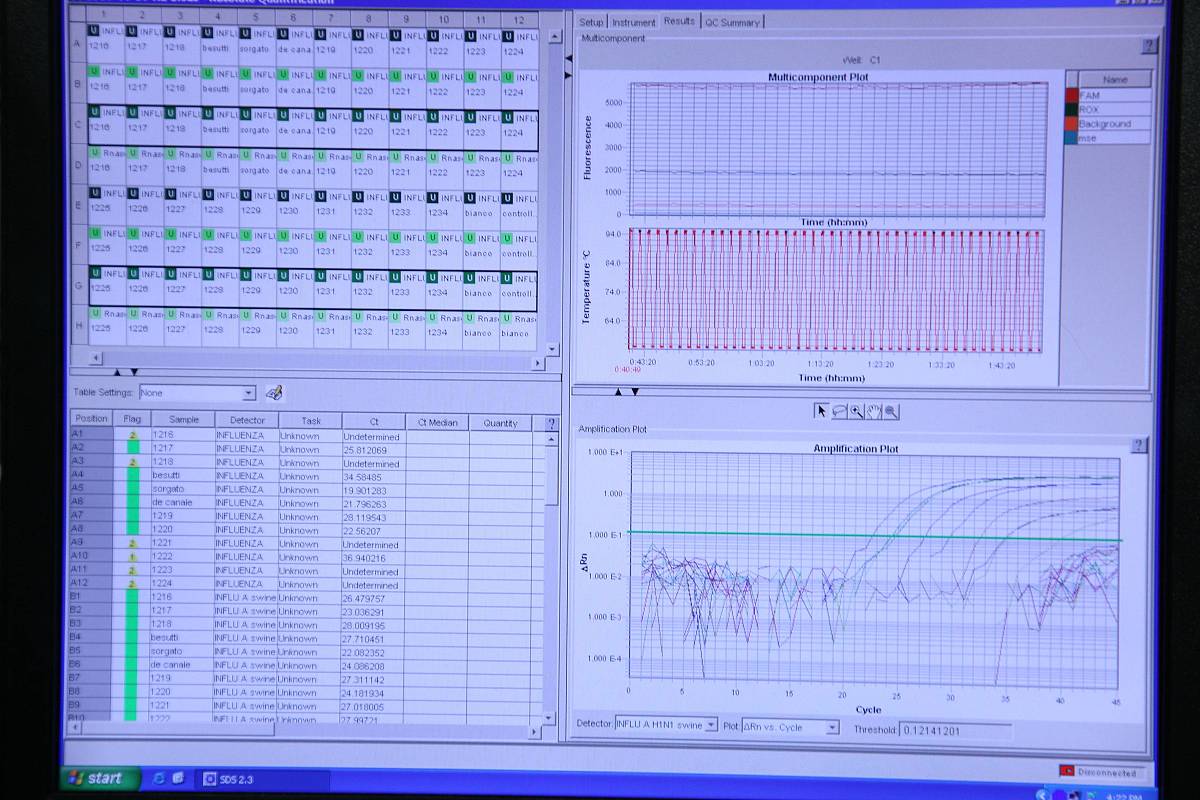
Task: Open the Detector dropdown below the plot
Action: 711,725
